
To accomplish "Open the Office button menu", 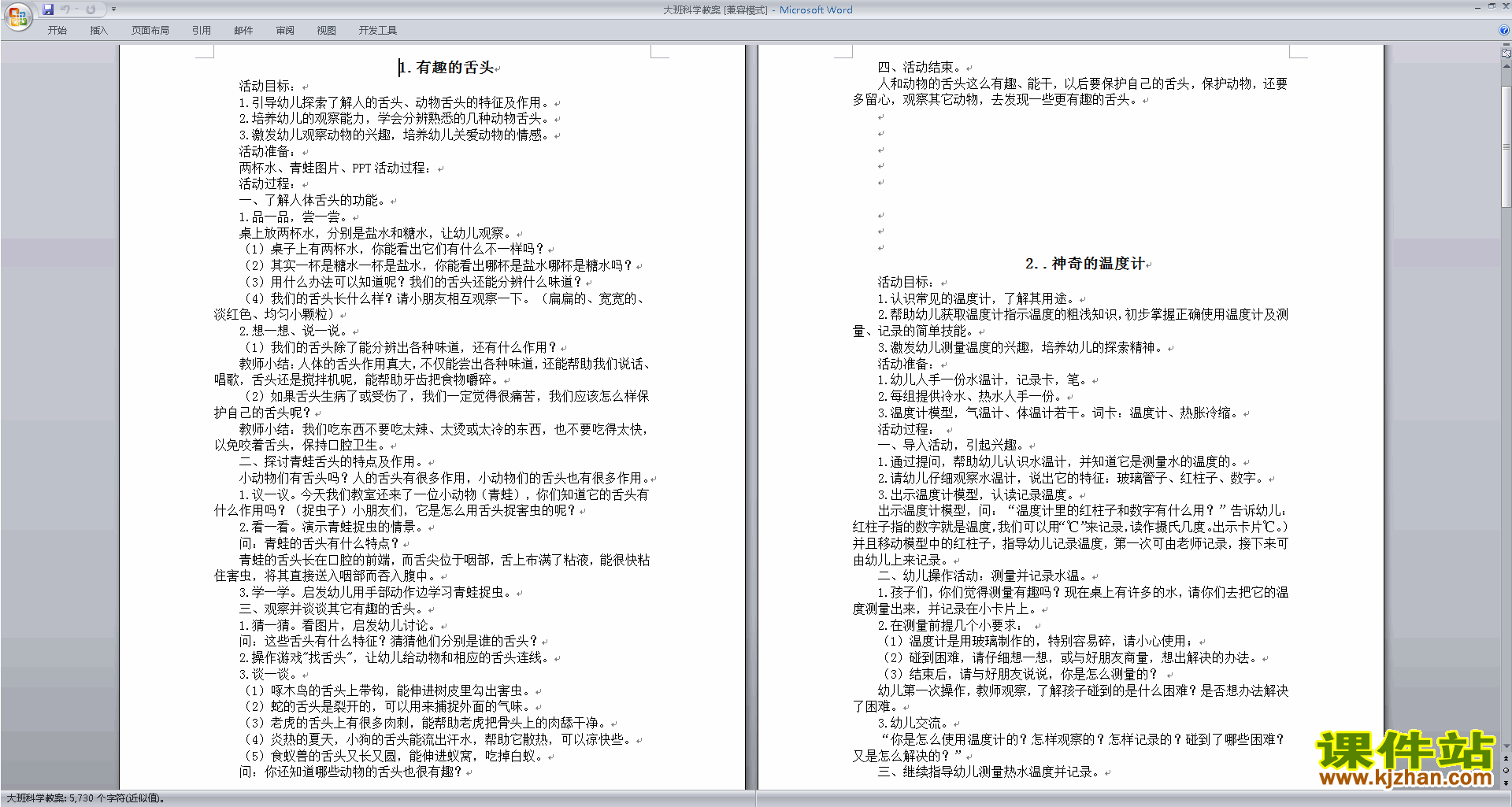I will (x=17, y=17).
